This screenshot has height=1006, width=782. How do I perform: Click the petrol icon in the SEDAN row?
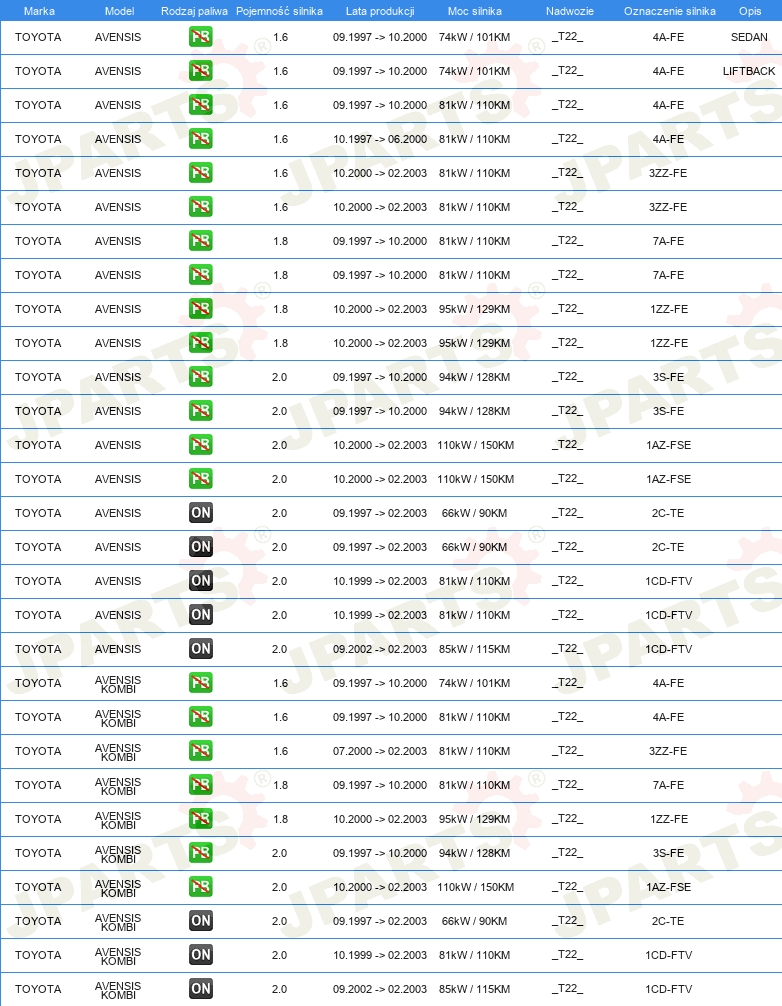[x=201, y=37]
